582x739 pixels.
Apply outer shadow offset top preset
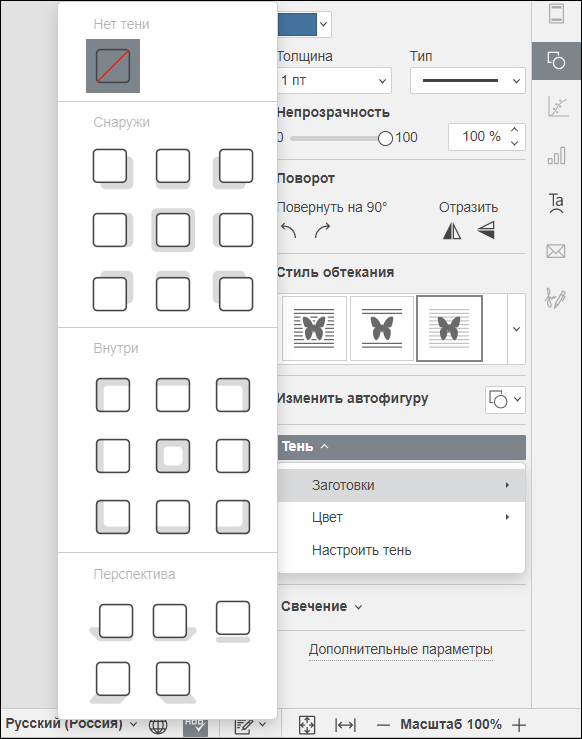[173, 291]
